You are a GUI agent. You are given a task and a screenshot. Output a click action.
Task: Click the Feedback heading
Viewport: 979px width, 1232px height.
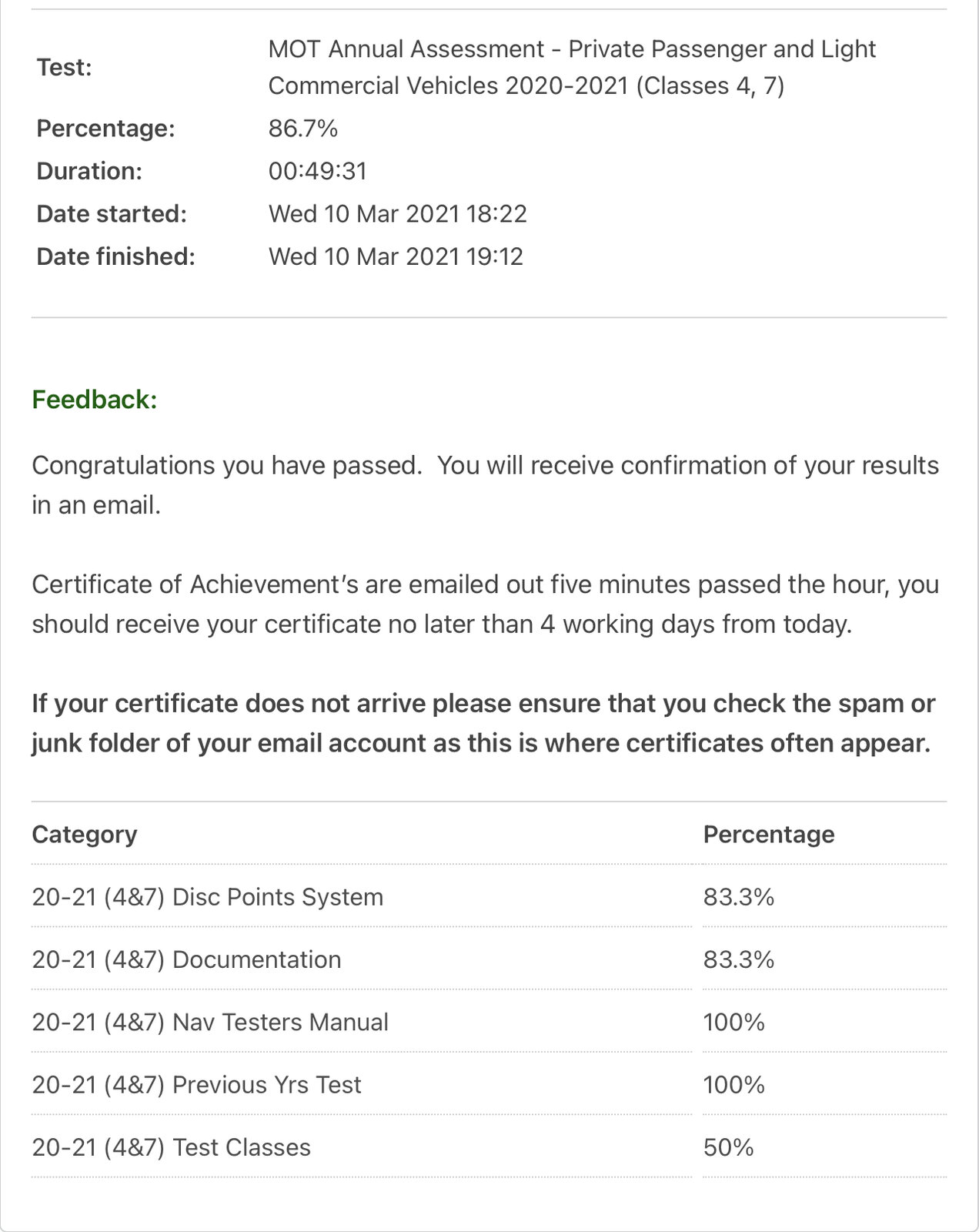(95, 400)
